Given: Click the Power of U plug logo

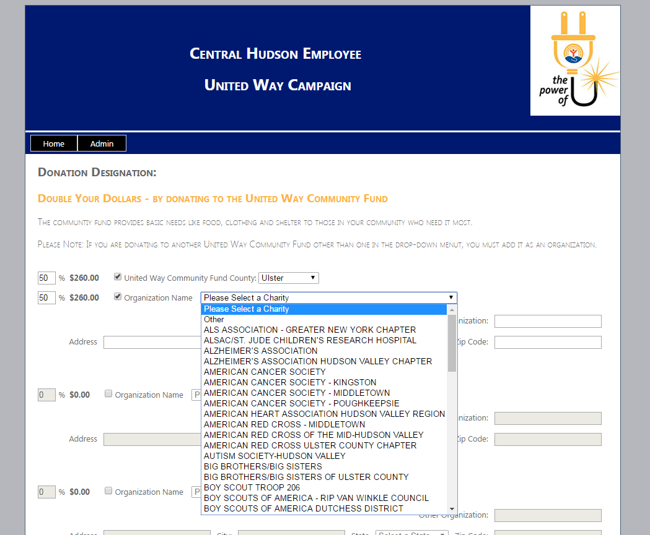Looking at the screenshot, I should [575, 61].
